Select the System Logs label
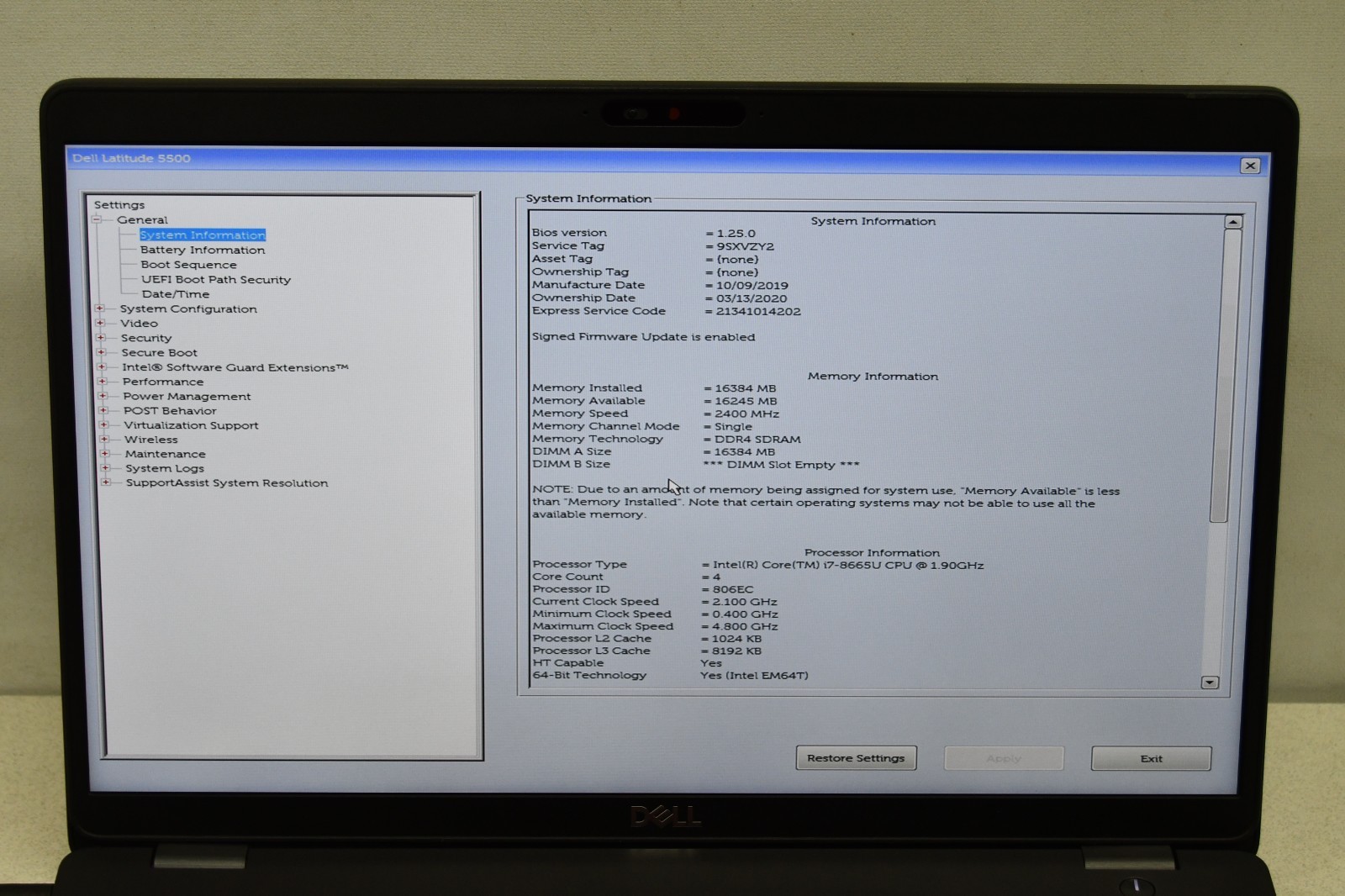Screen dimensions: 1345x896 (x=165, y=468)
